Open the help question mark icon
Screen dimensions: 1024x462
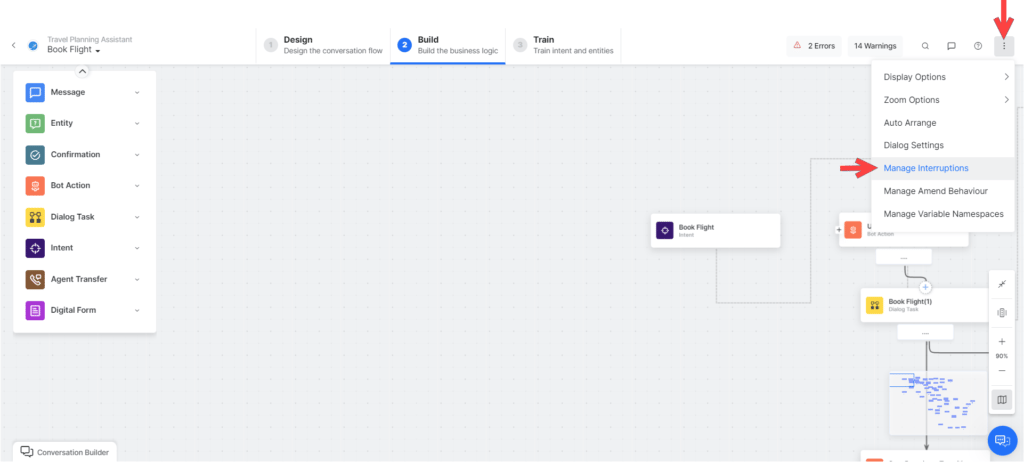978,46
